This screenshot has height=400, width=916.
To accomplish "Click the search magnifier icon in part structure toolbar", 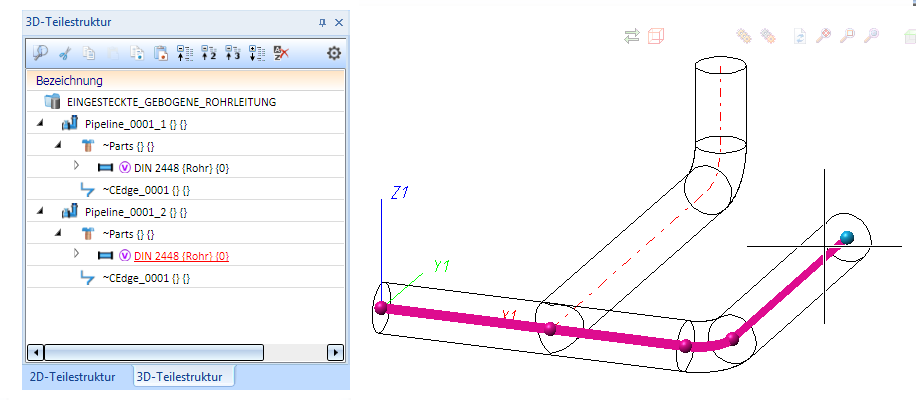I will click(40, 53).
